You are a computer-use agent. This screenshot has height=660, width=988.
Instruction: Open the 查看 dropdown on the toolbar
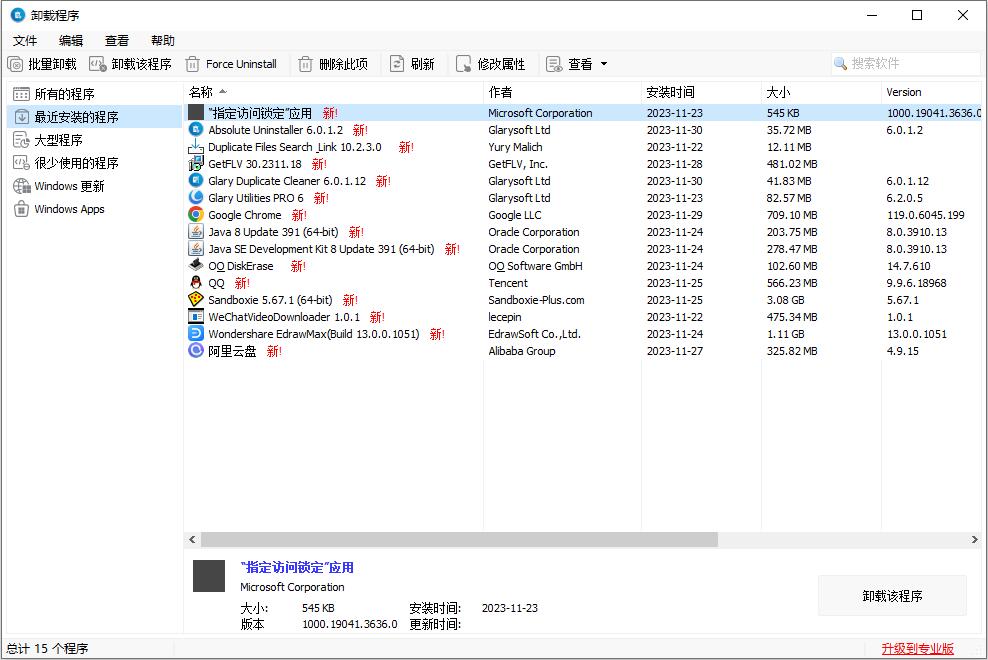click(578, 63)
